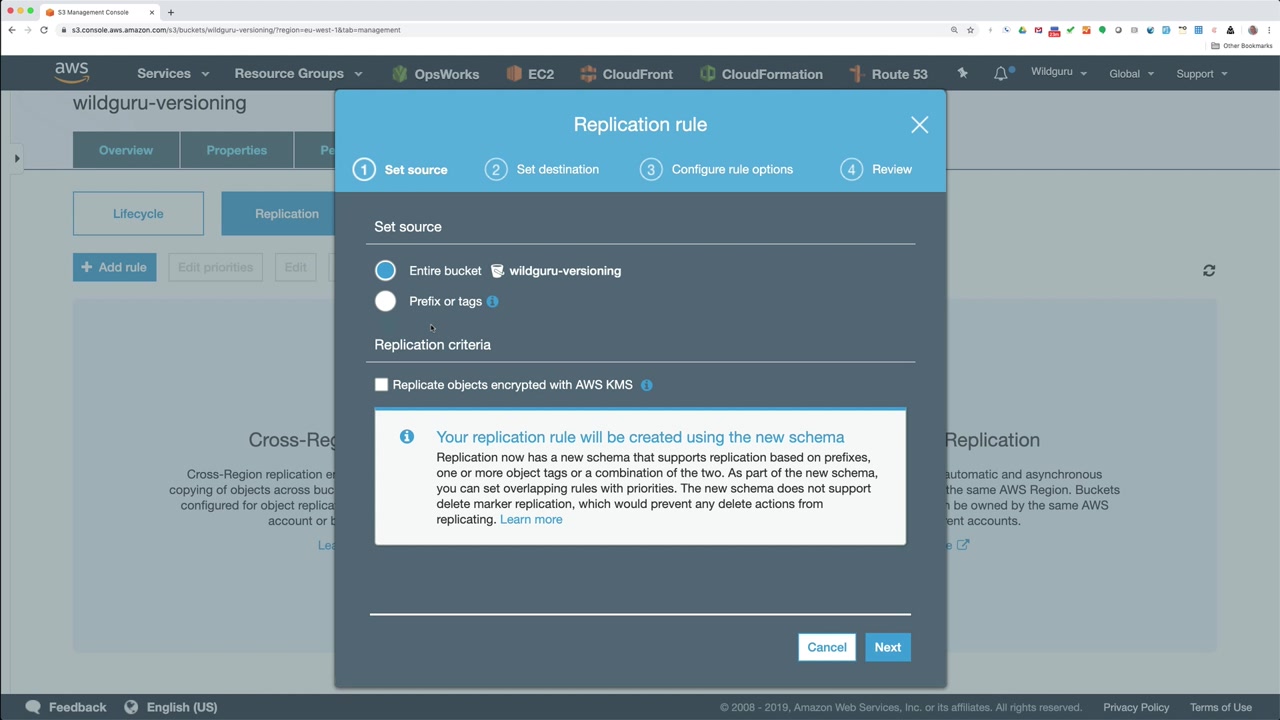
Task: Switch to the Overview tab
Action: pyautogui.click(x=126, y=150)
